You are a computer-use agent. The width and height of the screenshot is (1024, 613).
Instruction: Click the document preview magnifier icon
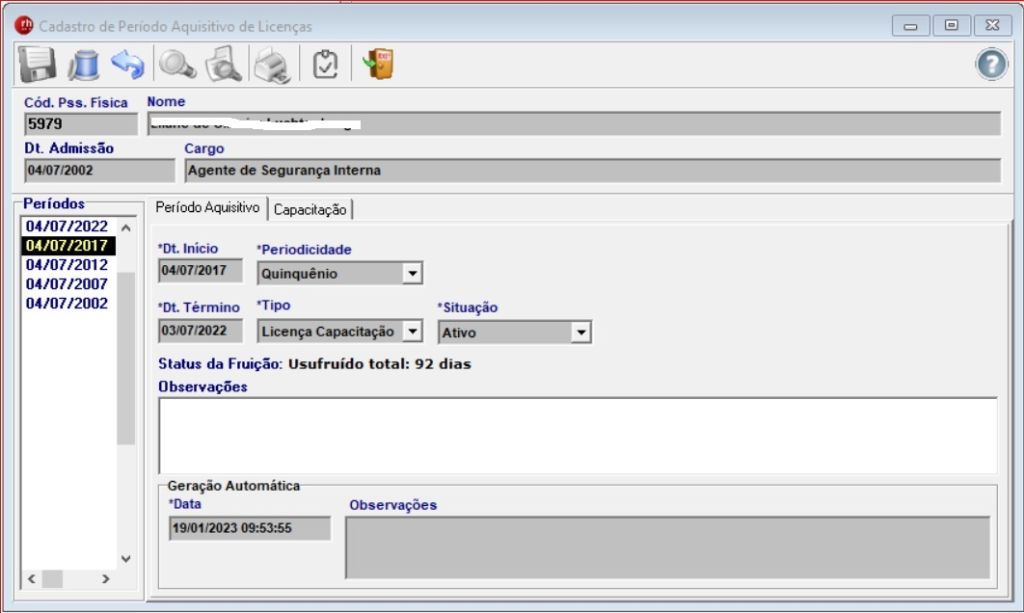point(223,64)
